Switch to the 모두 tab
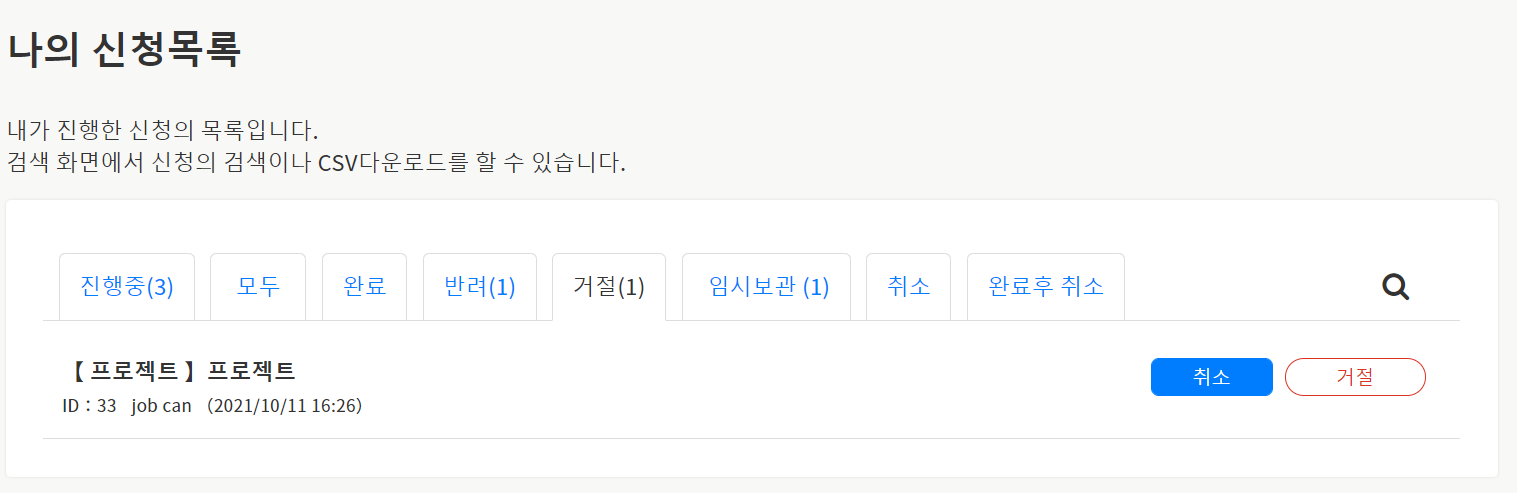The image size is (1517, 493). [258, 287]
